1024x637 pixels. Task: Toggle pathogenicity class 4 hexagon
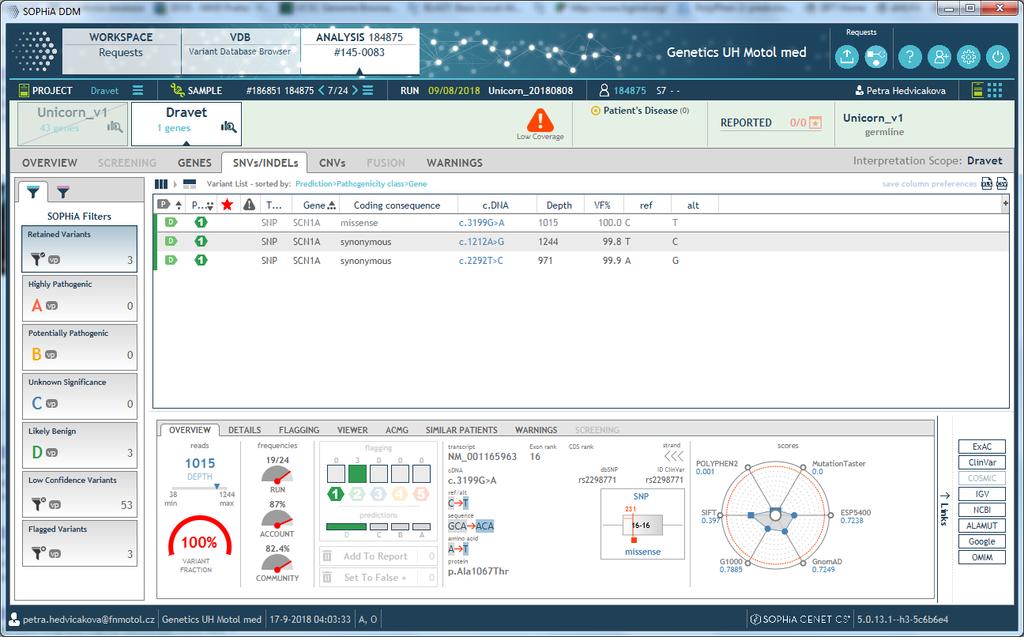pos(400,495)
